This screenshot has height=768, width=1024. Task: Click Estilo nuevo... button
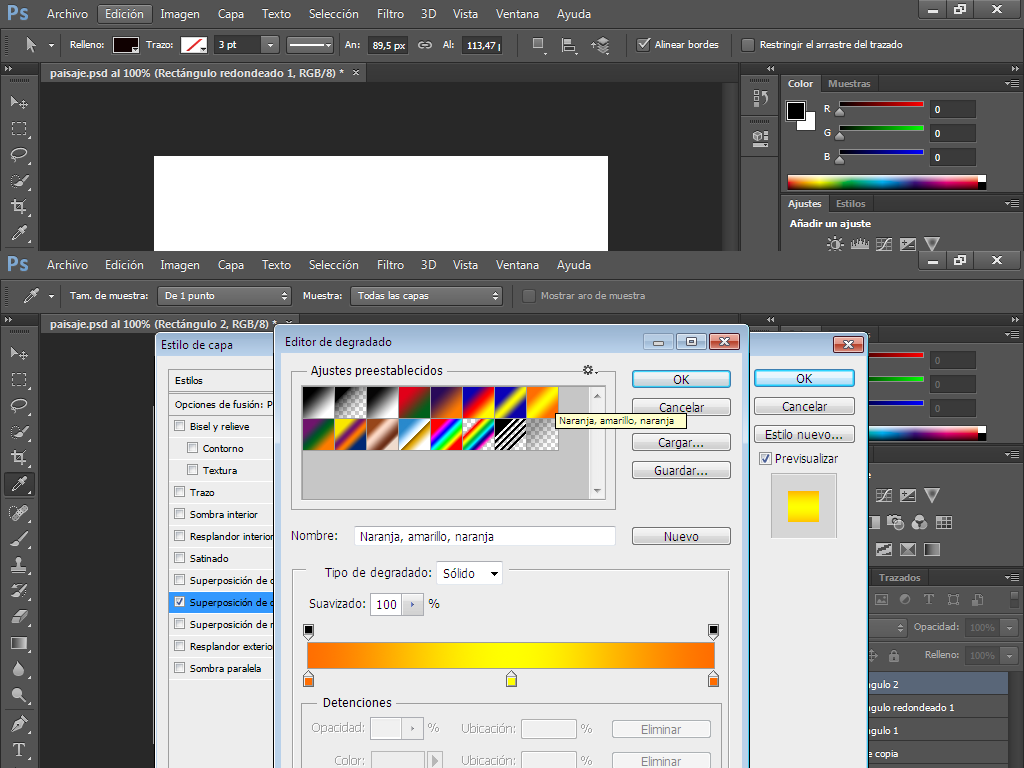[x=804, y=434]
